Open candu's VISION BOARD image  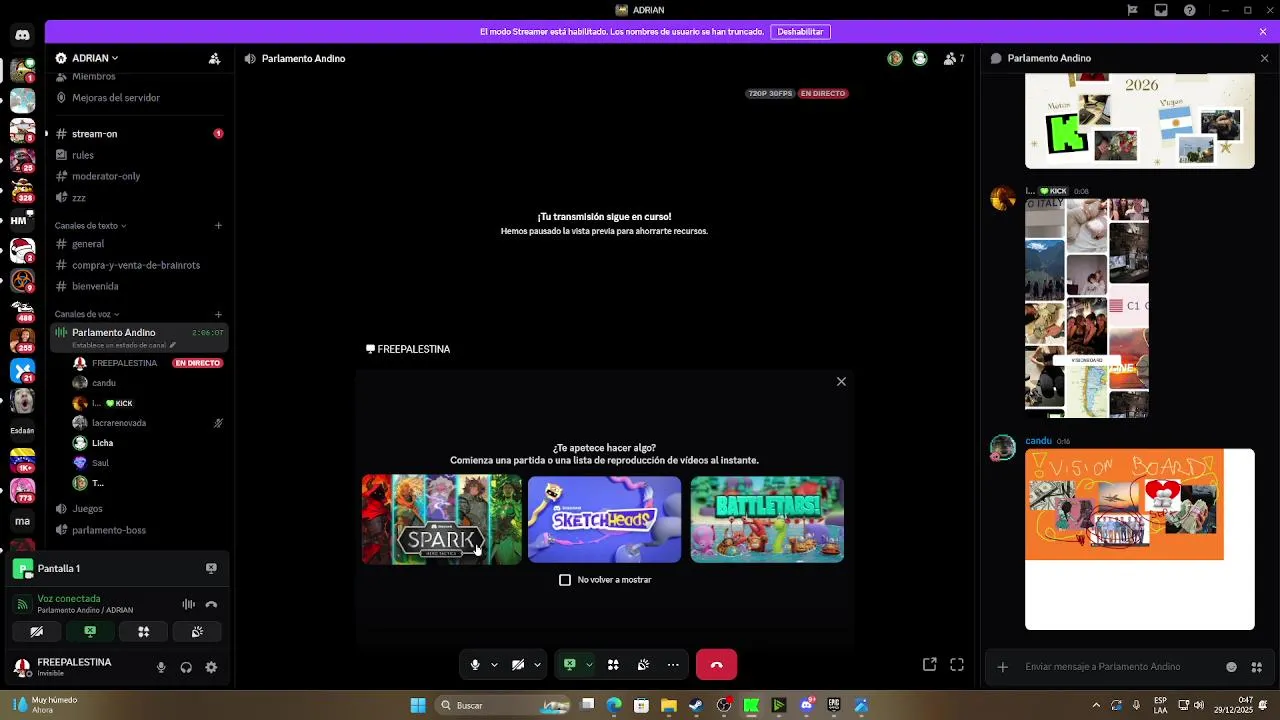click(x=1140, y=539)
